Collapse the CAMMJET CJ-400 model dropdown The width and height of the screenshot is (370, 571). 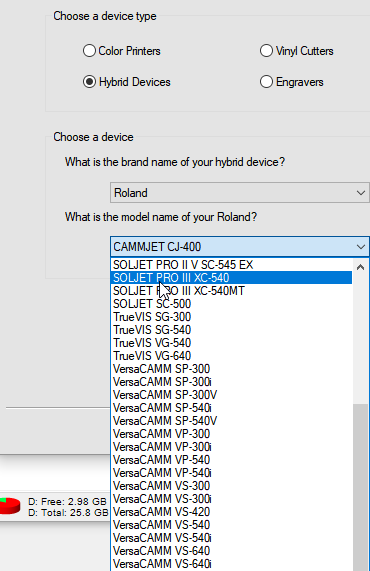[x=240, y=247]
